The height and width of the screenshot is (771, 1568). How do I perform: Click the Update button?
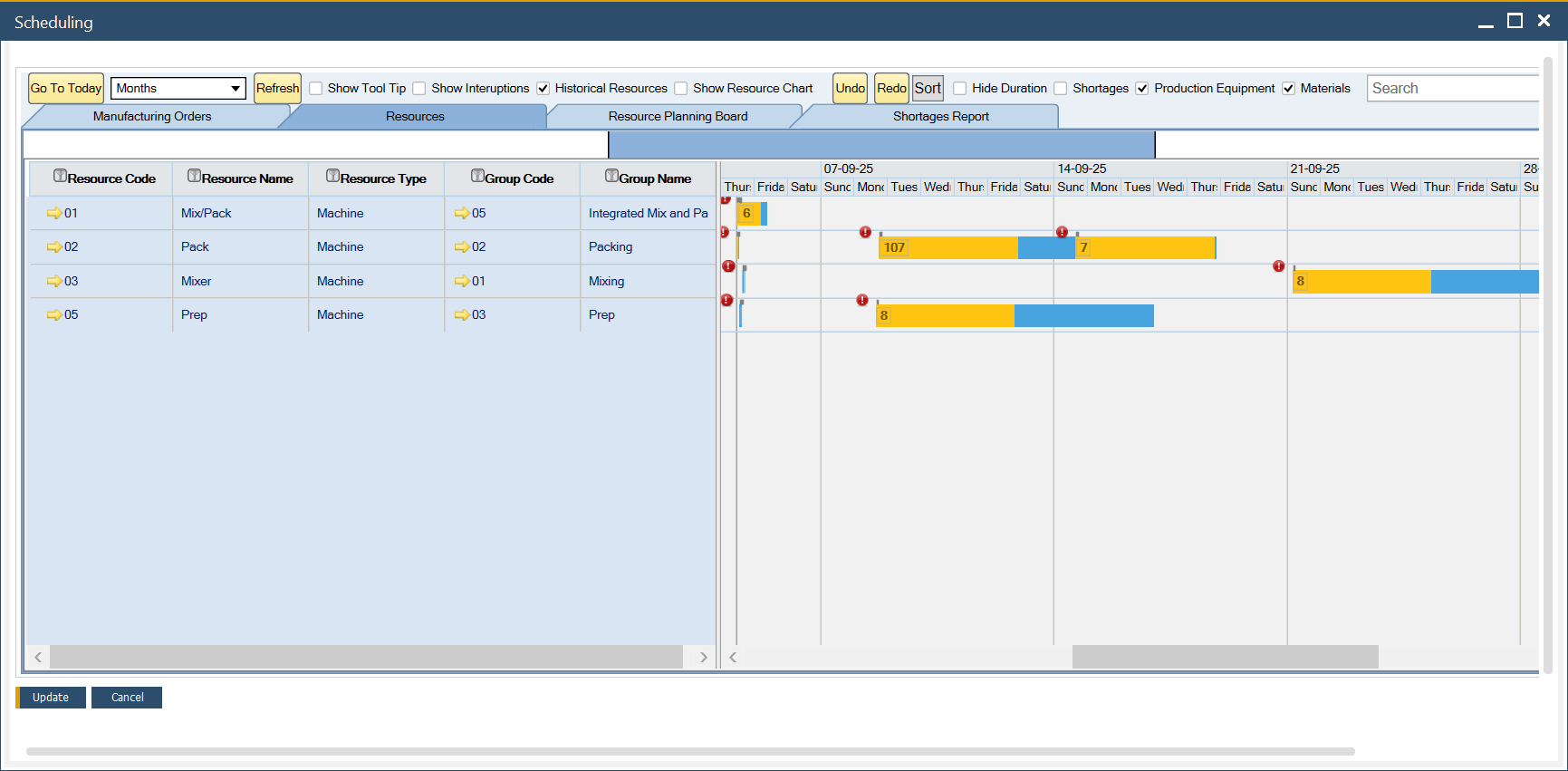pos(51,698)
